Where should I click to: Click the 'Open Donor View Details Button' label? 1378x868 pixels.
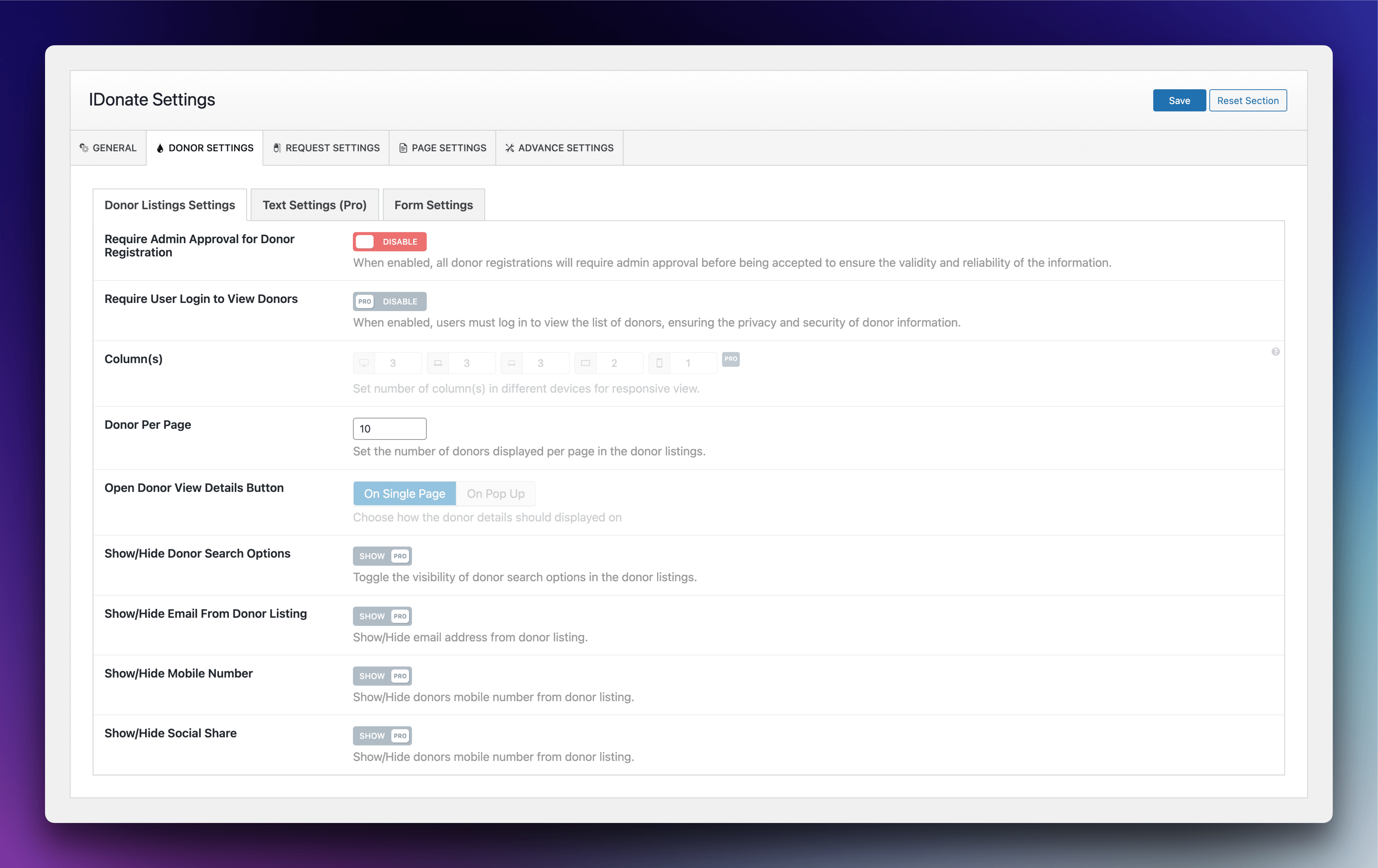click(x=194, y=488)
